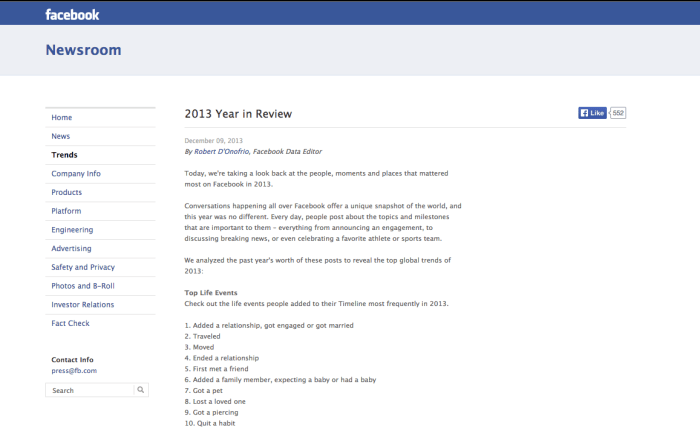The width and height of the screenshot is (700, 431).
Task: Open News section in sidebar
Action: tap(61, 136)
